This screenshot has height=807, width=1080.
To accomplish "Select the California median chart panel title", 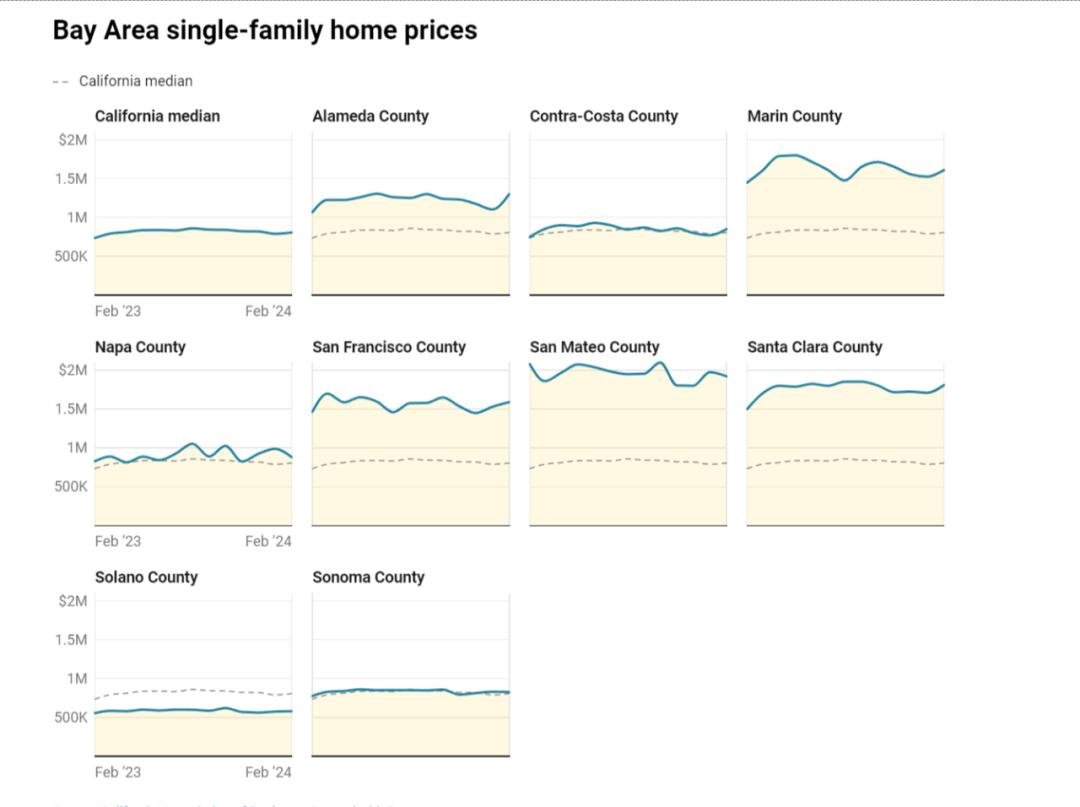I will coord(157,116).
